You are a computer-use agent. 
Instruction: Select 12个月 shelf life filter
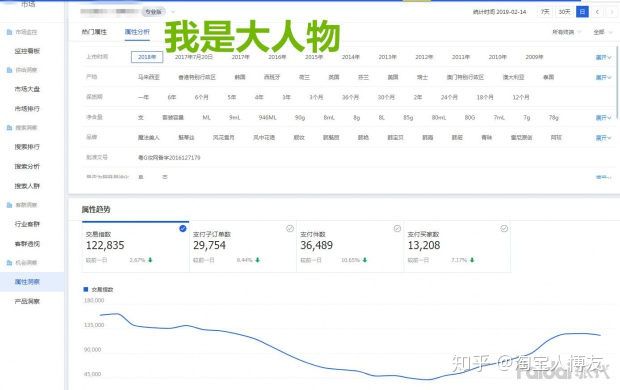coord(521,97)
